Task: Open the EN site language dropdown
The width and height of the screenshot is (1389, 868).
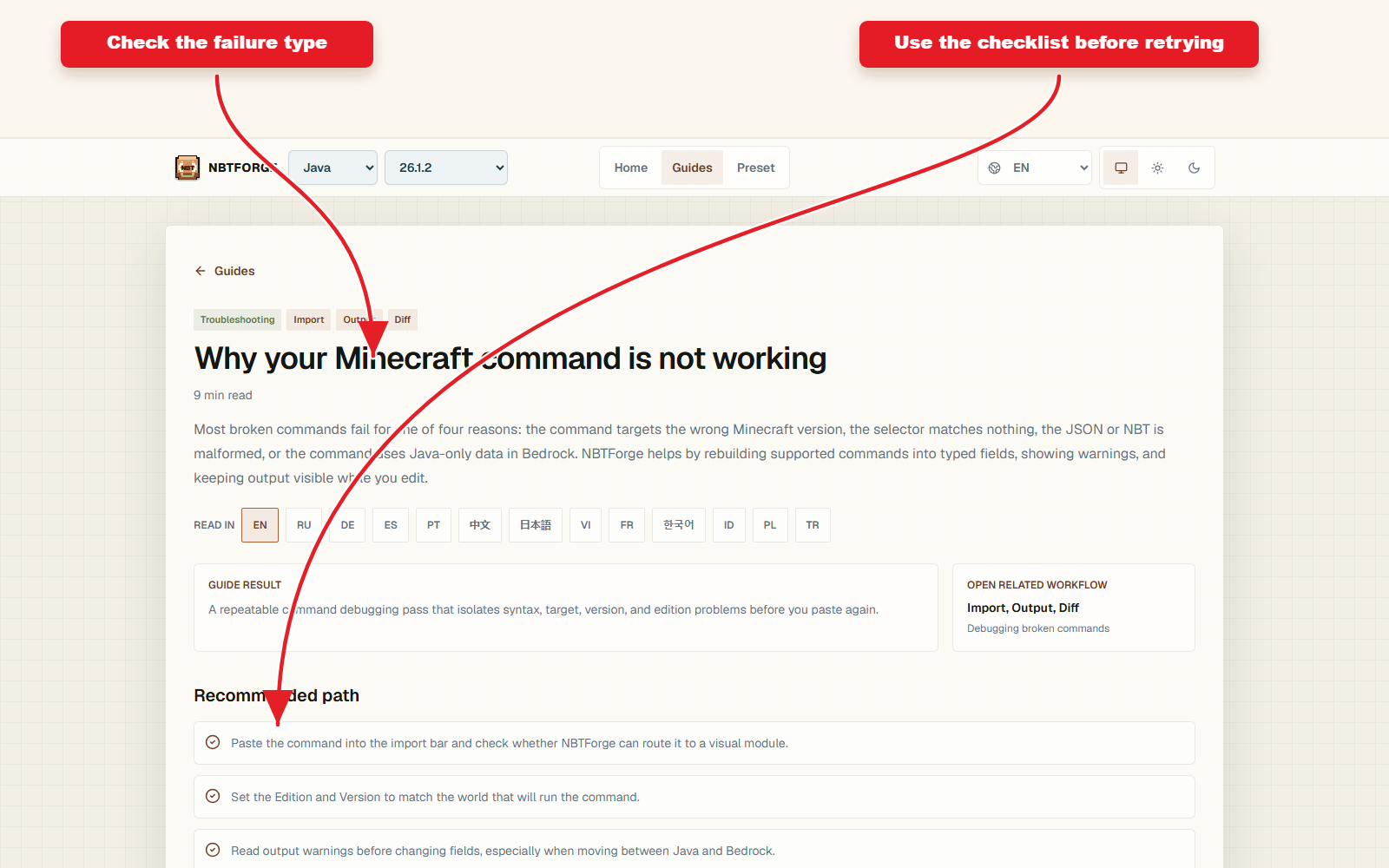Action: (x=1035, y=168)
